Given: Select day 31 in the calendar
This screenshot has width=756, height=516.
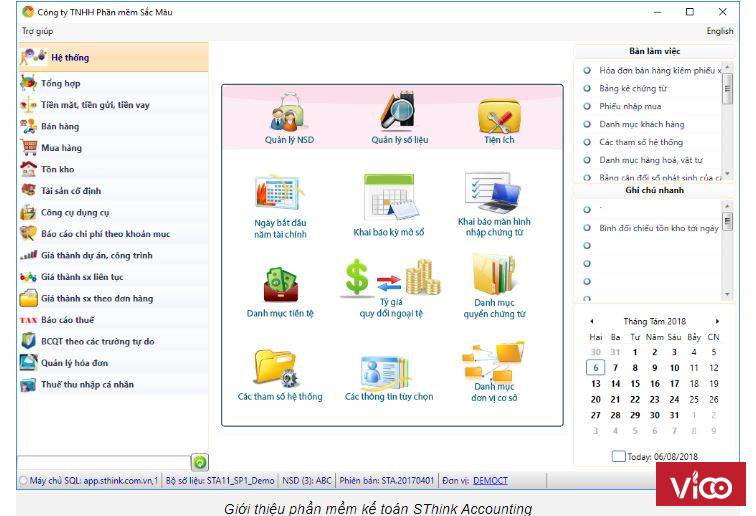Looking at the screenshot, I should pos(674,415).
